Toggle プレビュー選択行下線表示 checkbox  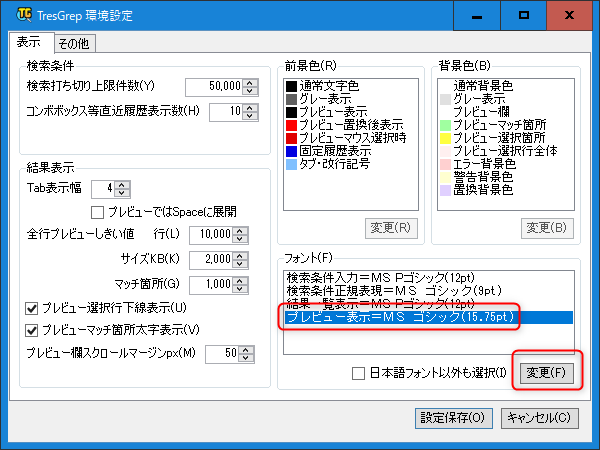32,306
